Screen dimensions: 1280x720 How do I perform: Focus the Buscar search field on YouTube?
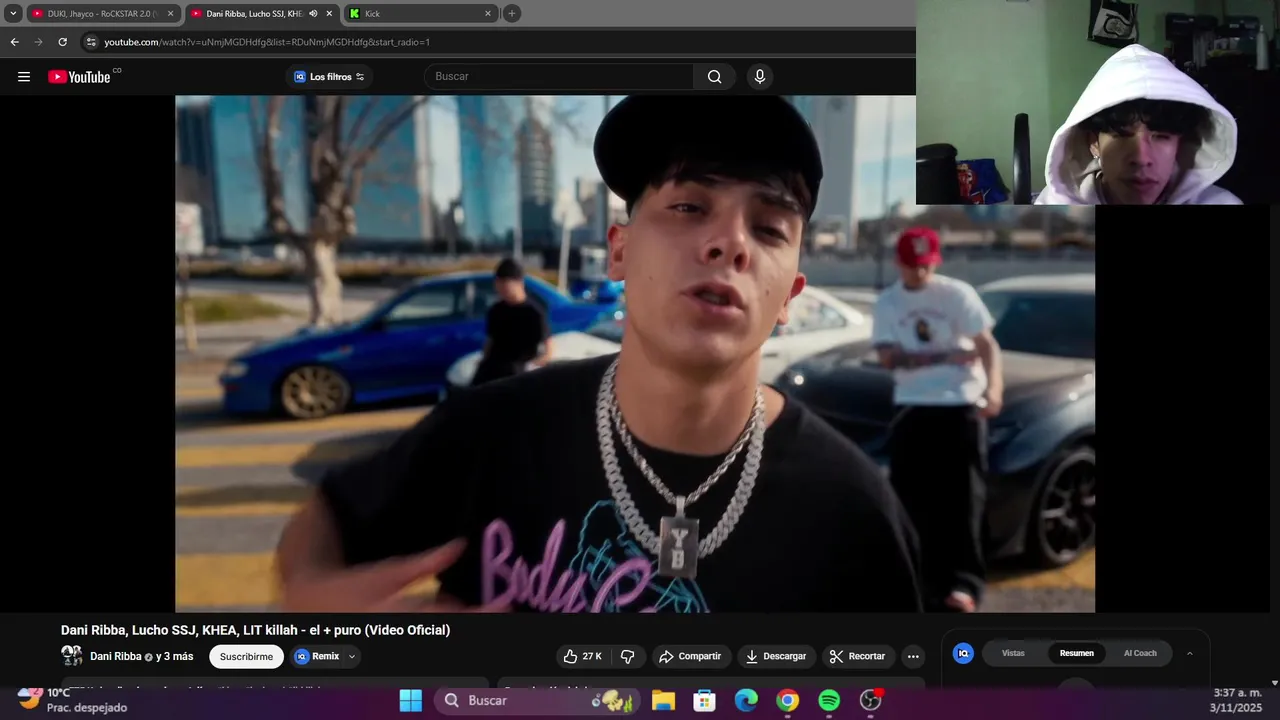coord(559,76)
